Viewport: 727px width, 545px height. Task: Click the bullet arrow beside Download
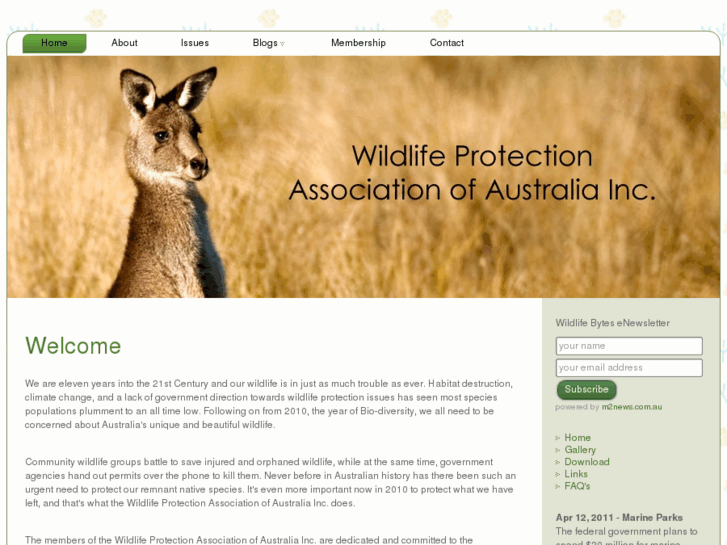coord(558,462)
